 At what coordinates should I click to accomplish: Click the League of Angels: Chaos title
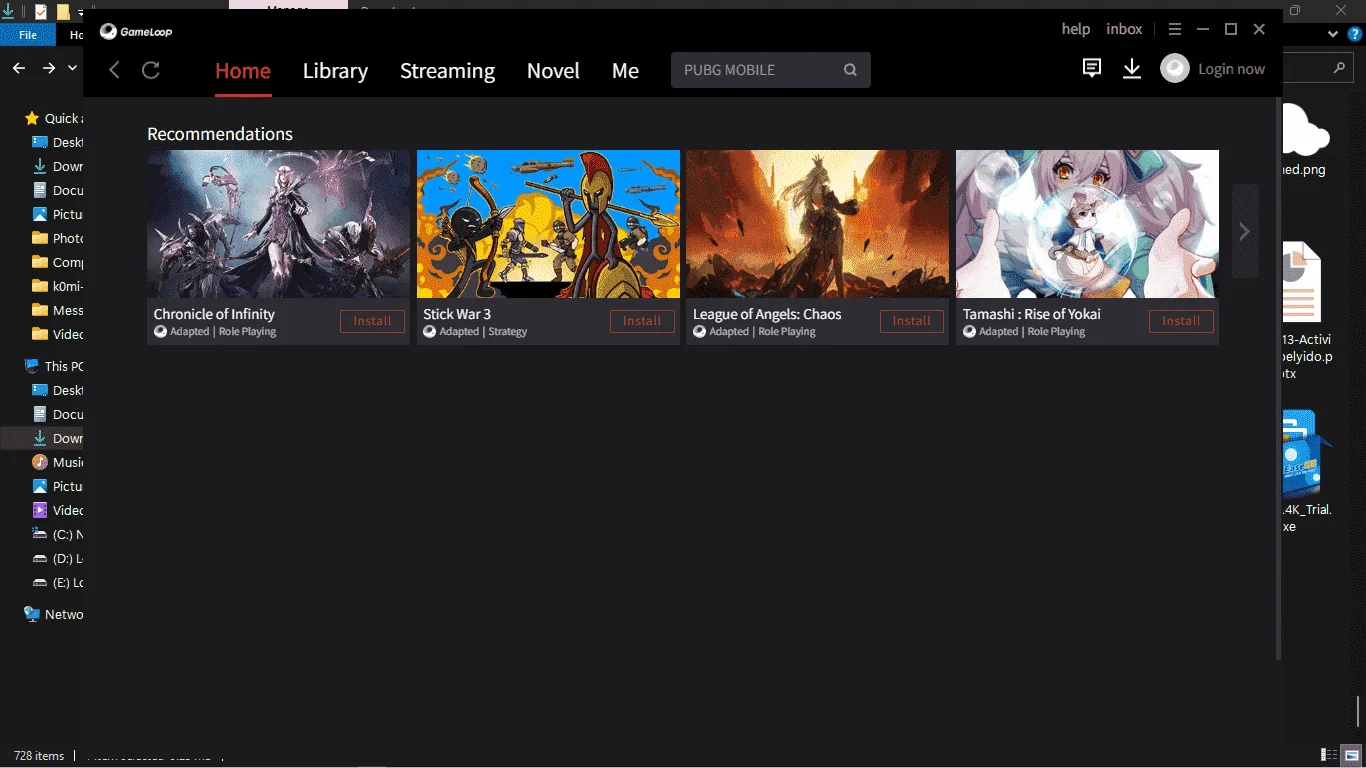pos(767,314)
